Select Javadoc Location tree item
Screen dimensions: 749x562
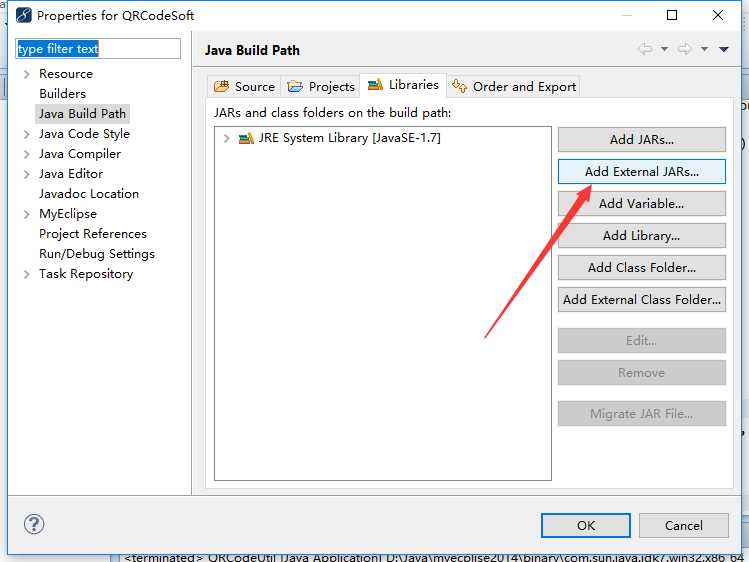click(x=89, y=194)
